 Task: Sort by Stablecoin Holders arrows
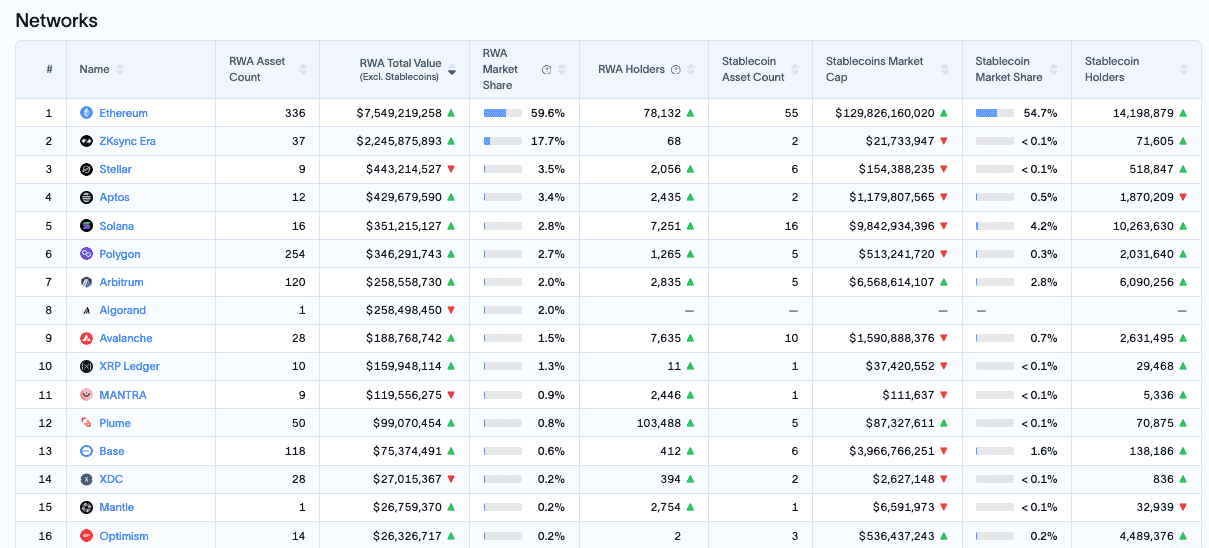[1184, 69]
